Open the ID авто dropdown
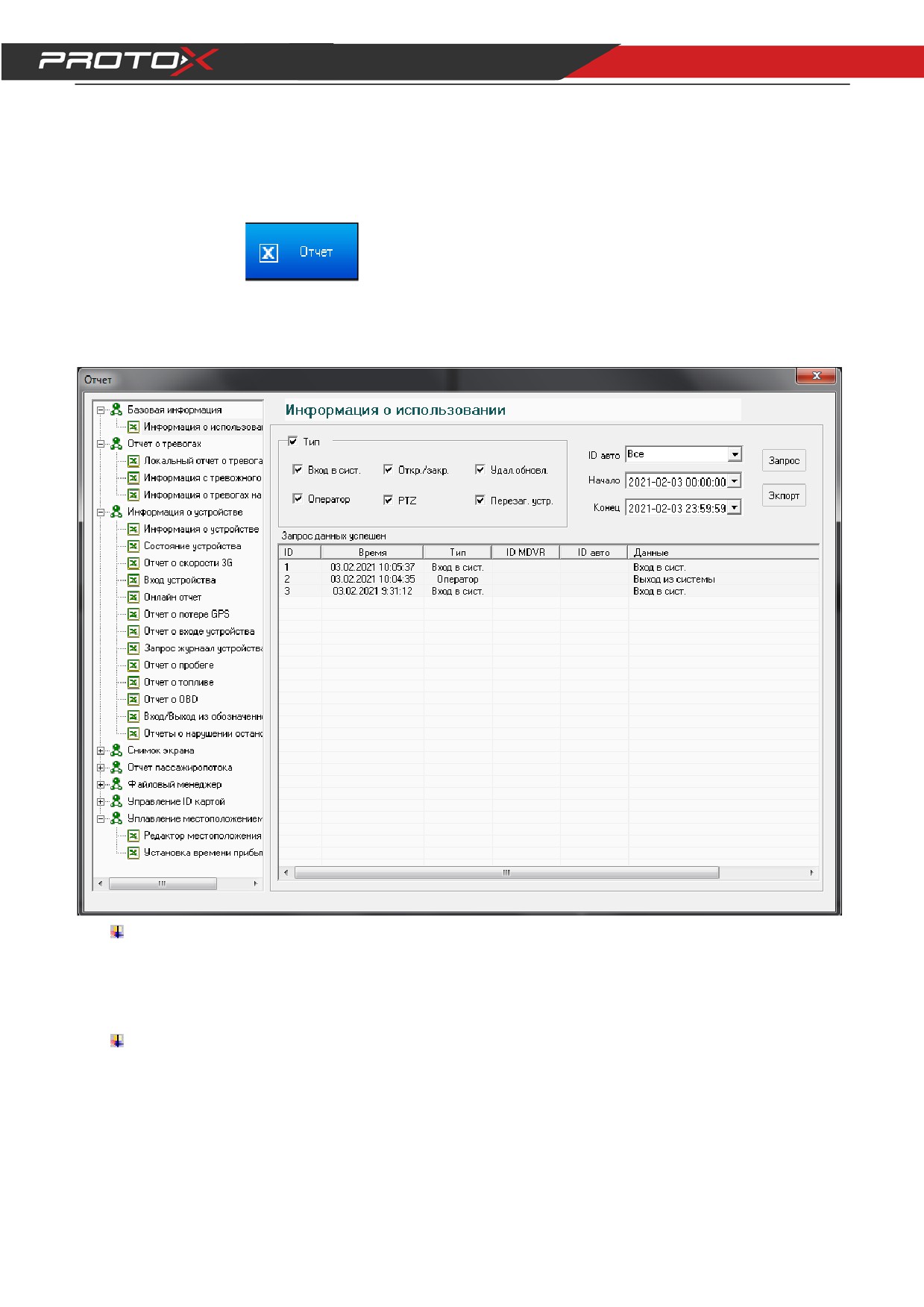 [x=735, y=454]
